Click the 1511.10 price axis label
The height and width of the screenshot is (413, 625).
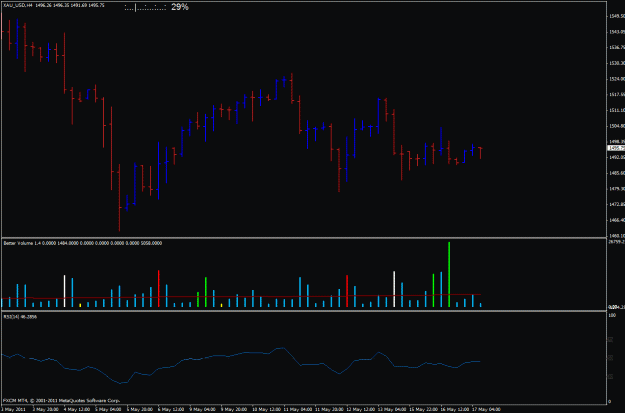pyautogui.click(x=617, y=110)
